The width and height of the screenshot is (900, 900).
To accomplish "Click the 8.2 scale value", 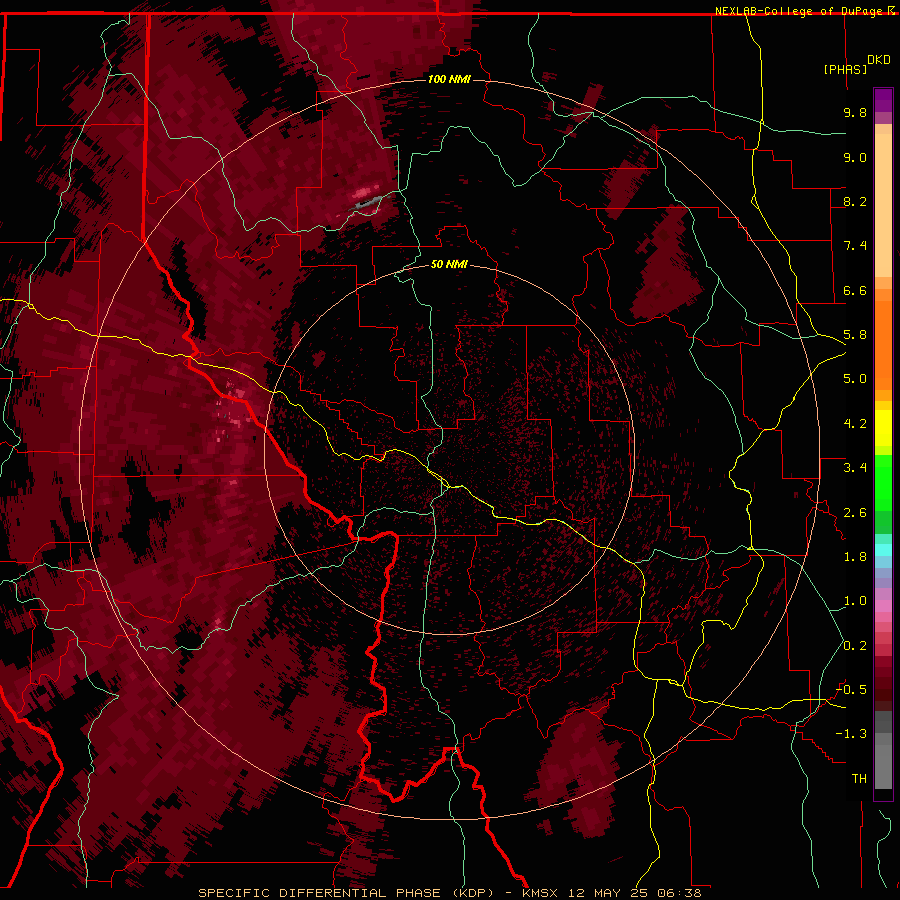I will coord(855,201).
